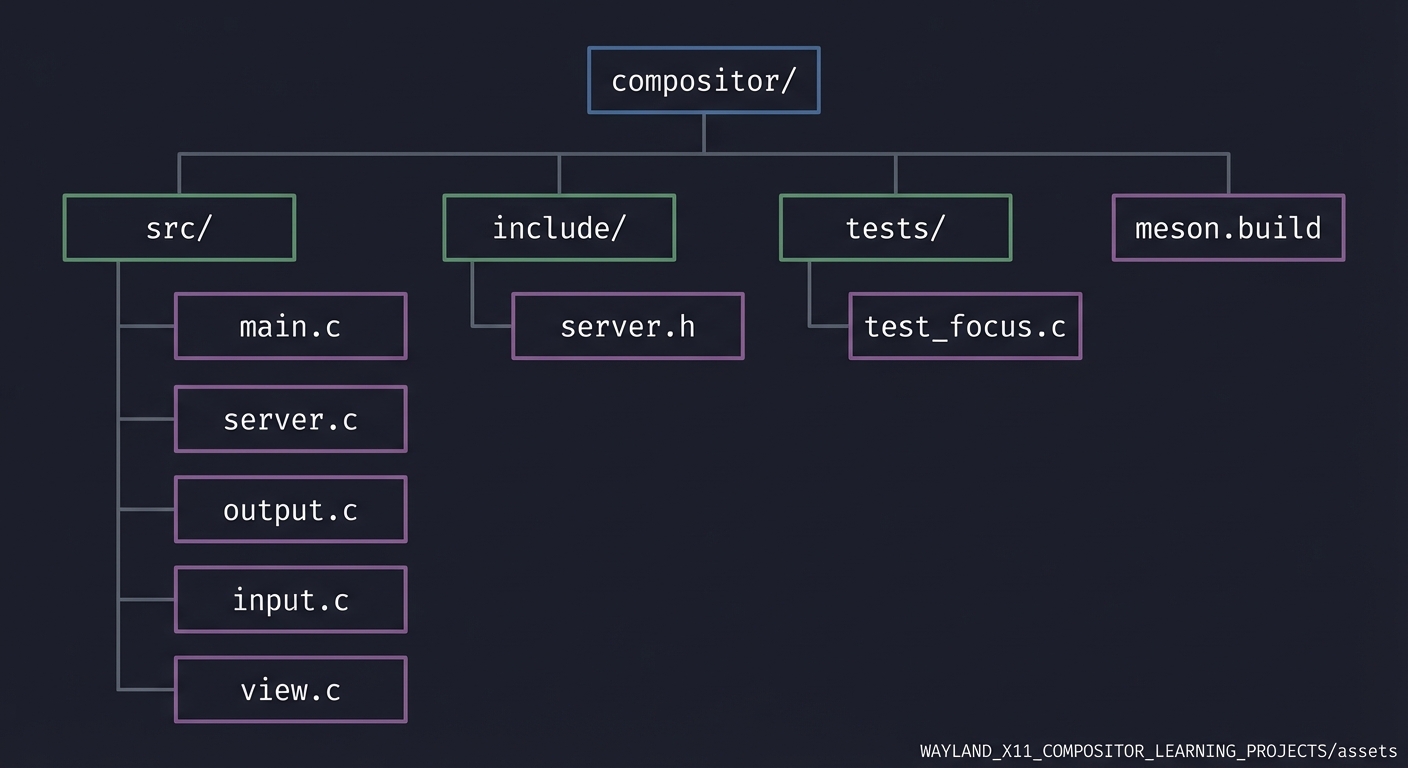This screenshot has height=768, width=1408.
Task: Select the output.c file node
Action: coord(290,509)
